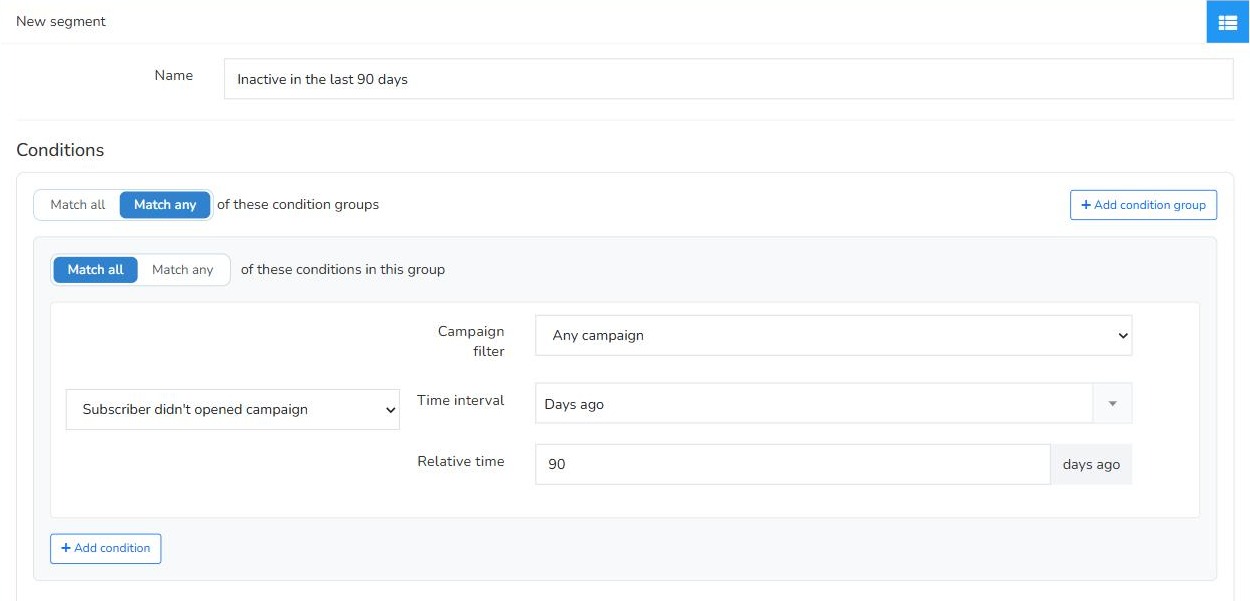Open Subscriber didn't opened campaign dropdown
The width and height of the screenshot is (1250, 601).
click(232, 410)
